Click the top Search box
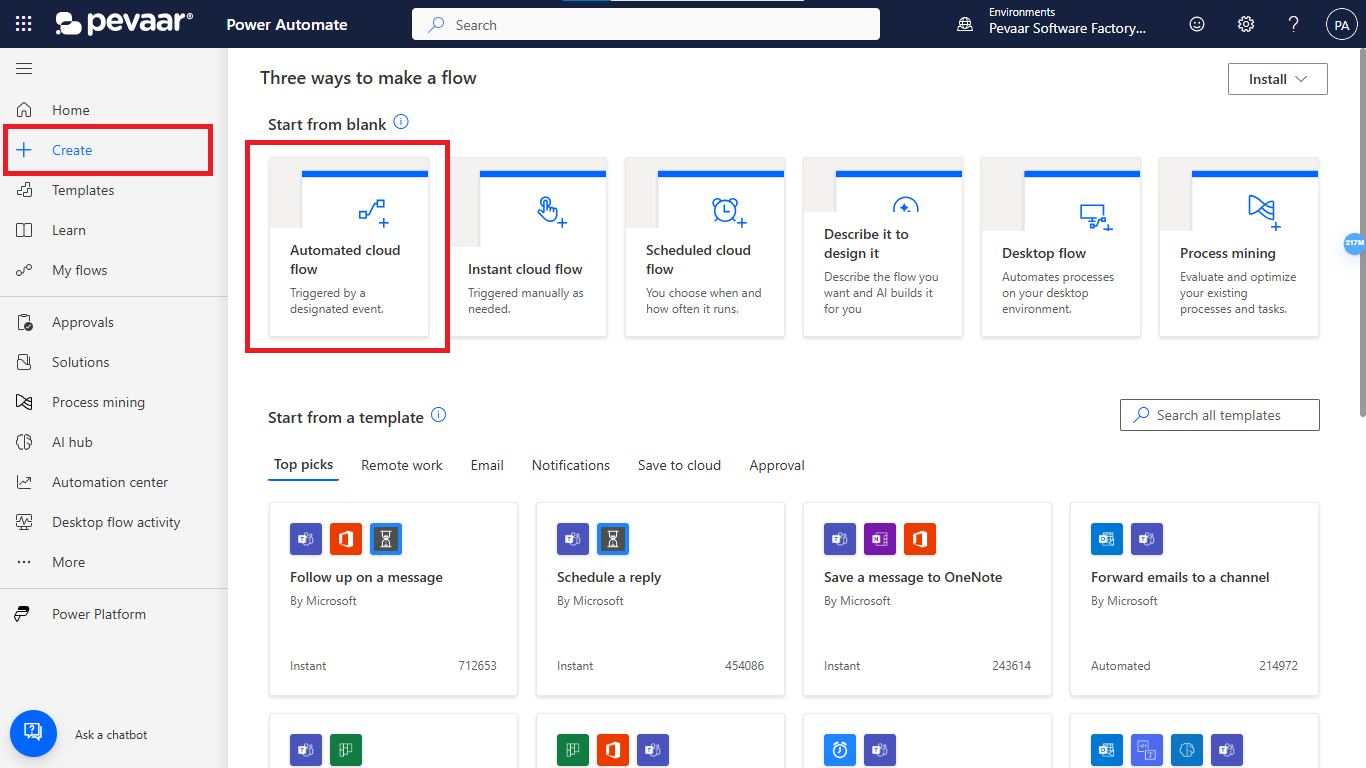Viewport: 1366px width, 768px height. 646,25
